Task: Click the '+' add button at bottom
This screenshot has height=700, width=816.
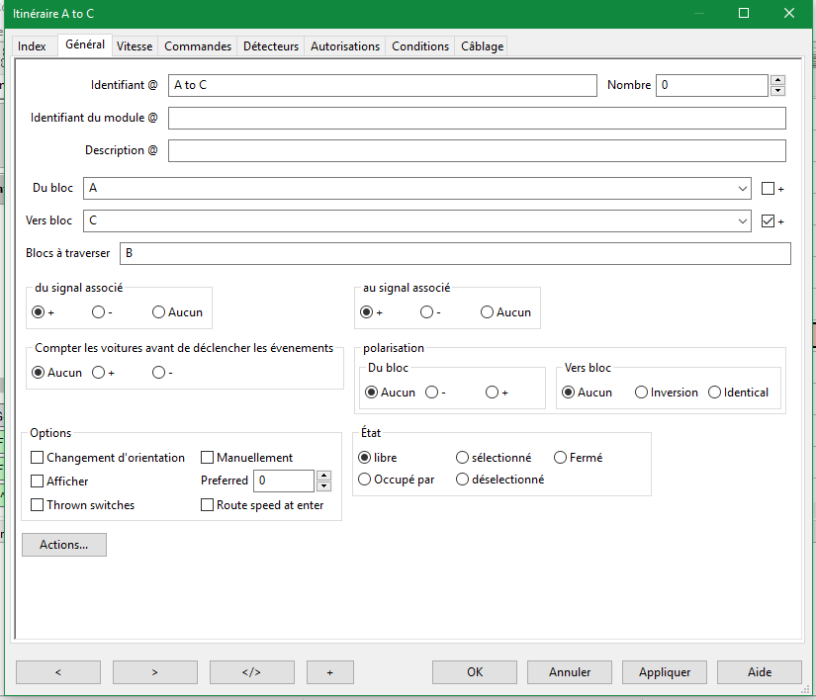Action: click(x=330, y=672)
